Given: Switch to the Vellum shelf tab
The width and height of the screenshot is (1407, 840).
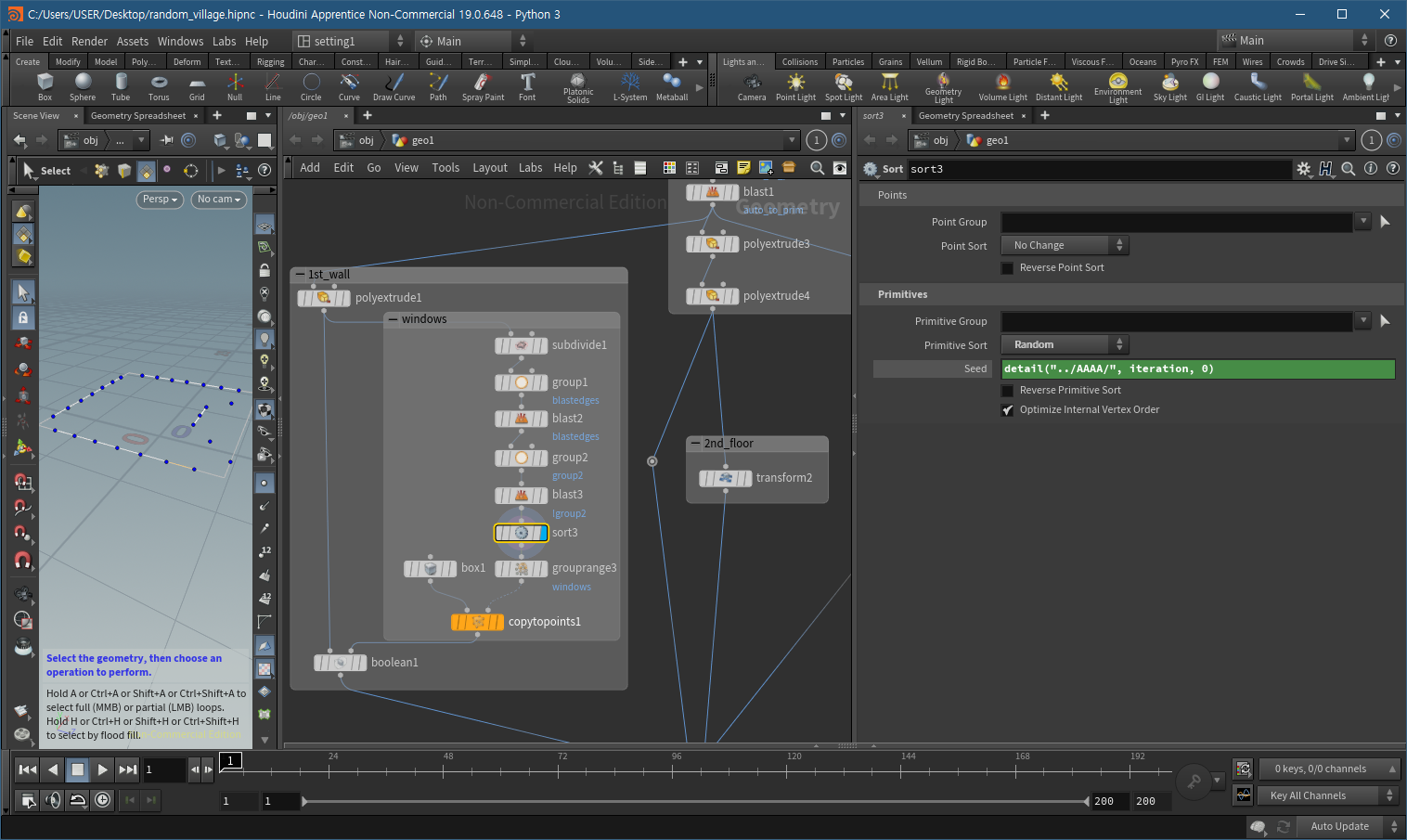Looking at the screenshot, I should pos(929,62).
